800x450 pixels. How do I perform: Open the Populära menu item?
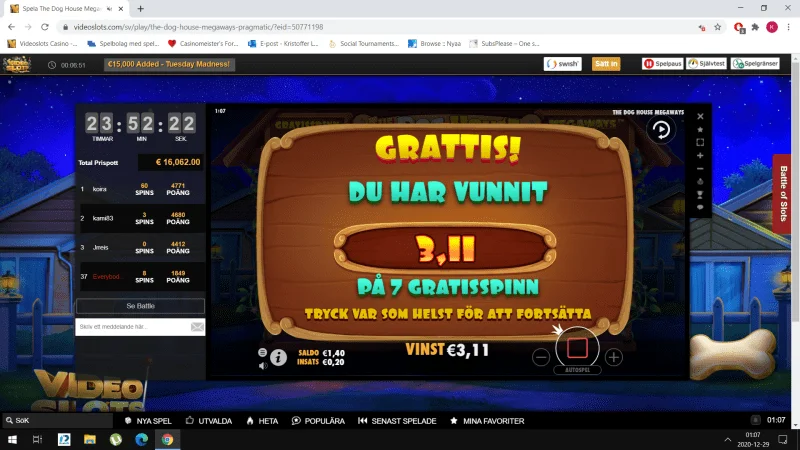(318, 421)
